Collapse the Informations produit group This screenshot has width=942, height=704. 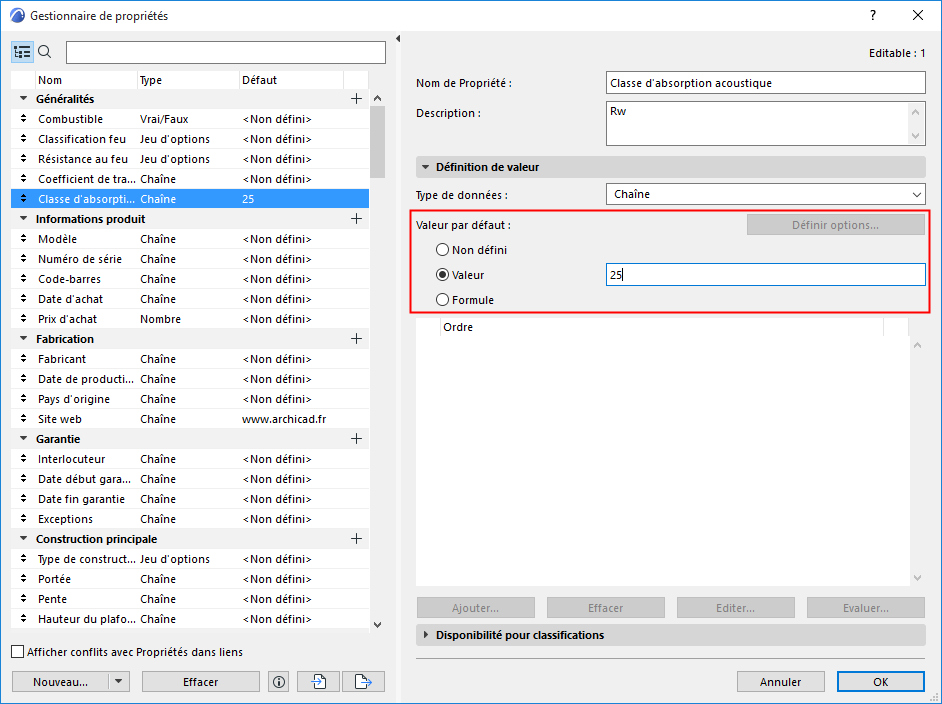click(x=23, y=219)
